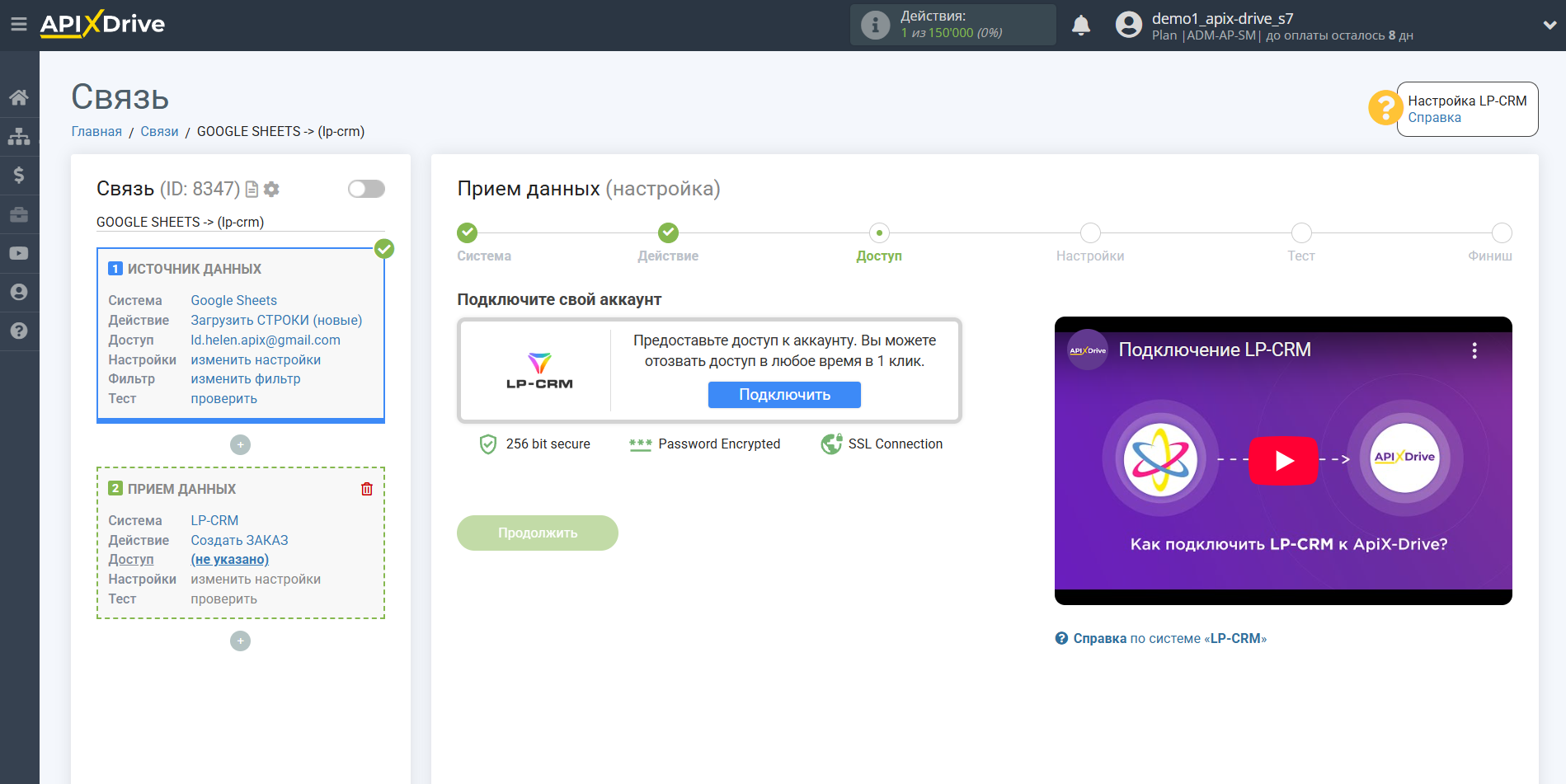The image size is (1566, 784).
Task: Play the LP-CRM connection video
Action: click(1283, 461)
